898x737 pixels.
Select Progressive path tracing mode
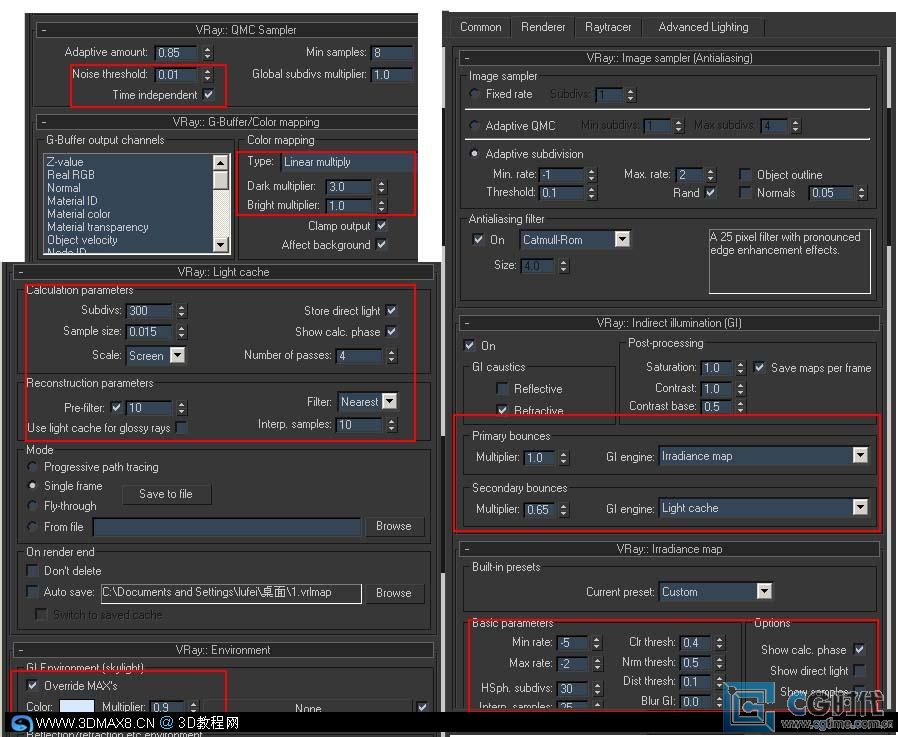click(x=33, y=467)
